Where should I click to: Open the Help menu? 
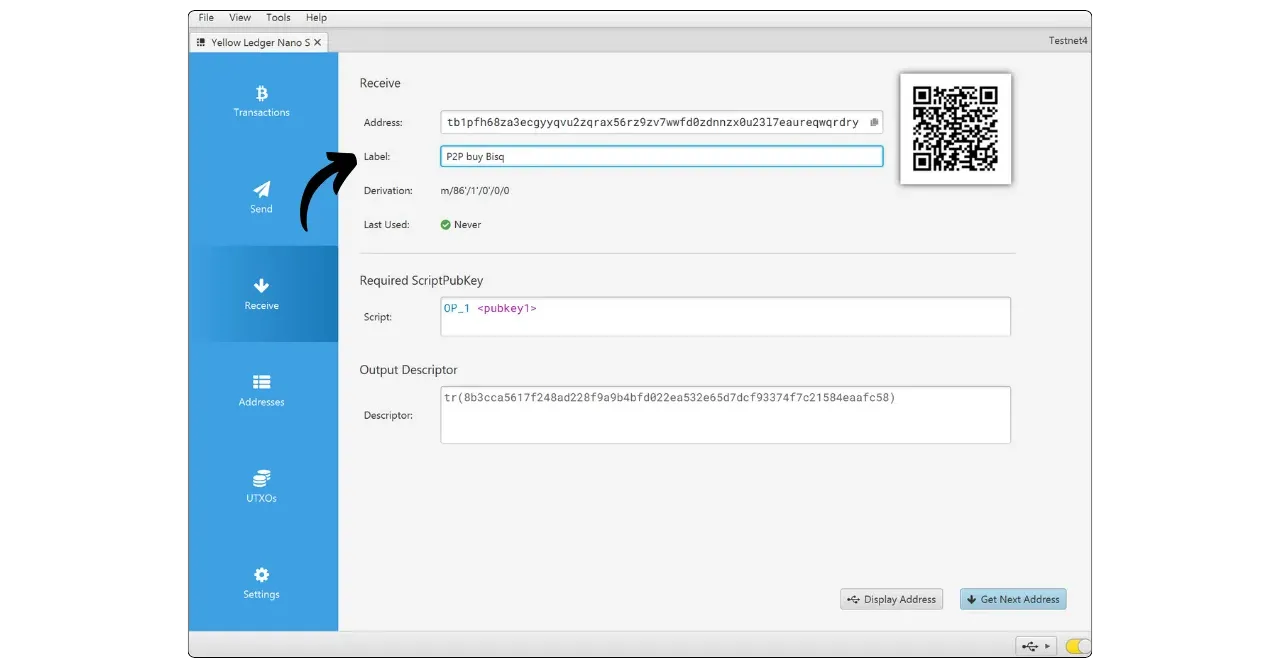[316, 18]
